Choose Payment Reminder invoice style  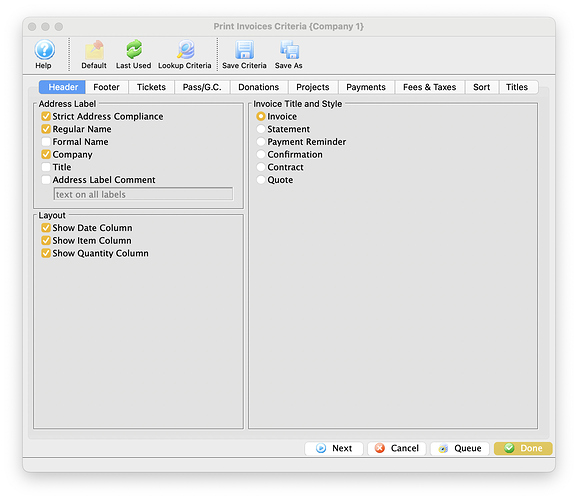pos(261,142)
